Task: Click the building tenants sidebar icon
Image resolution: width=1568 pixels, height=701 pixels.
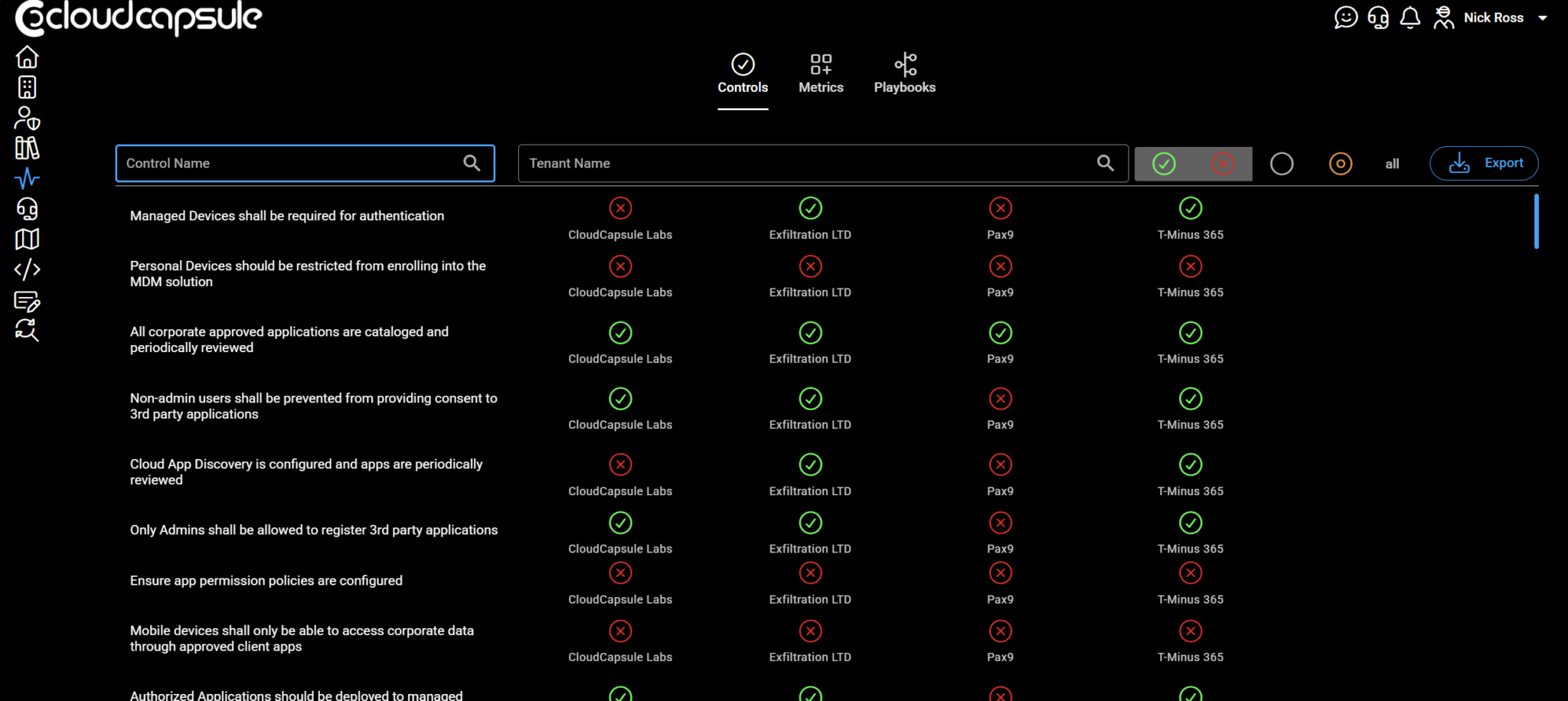Action: coord(27,87)
